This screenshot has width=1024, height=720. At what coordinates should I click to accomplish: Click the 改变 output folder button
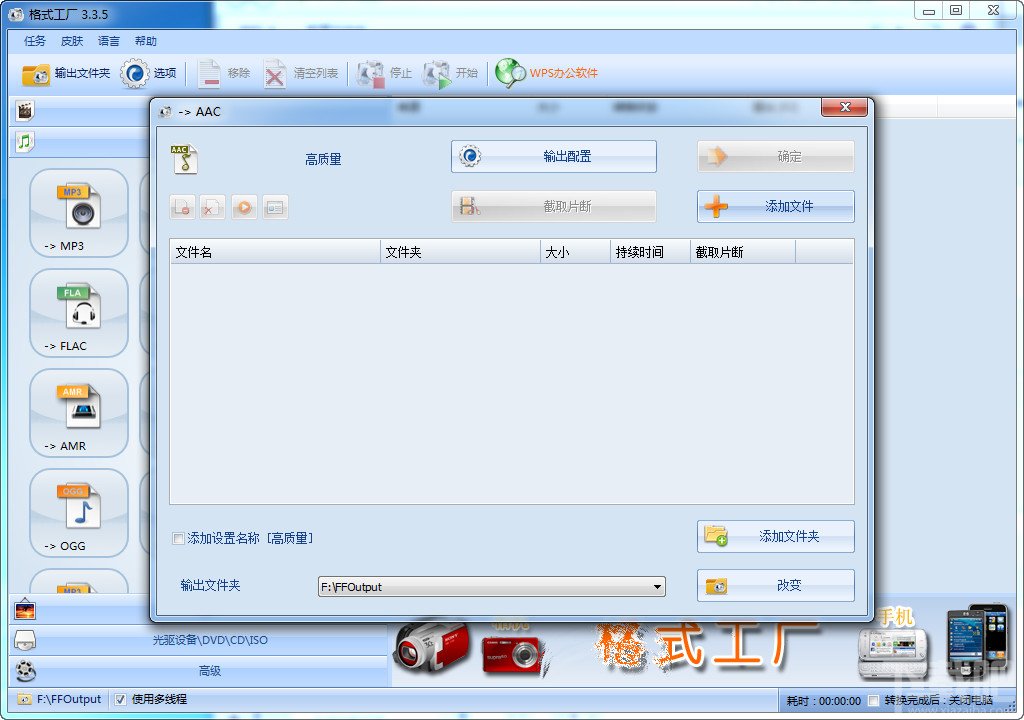click(776, 585)
